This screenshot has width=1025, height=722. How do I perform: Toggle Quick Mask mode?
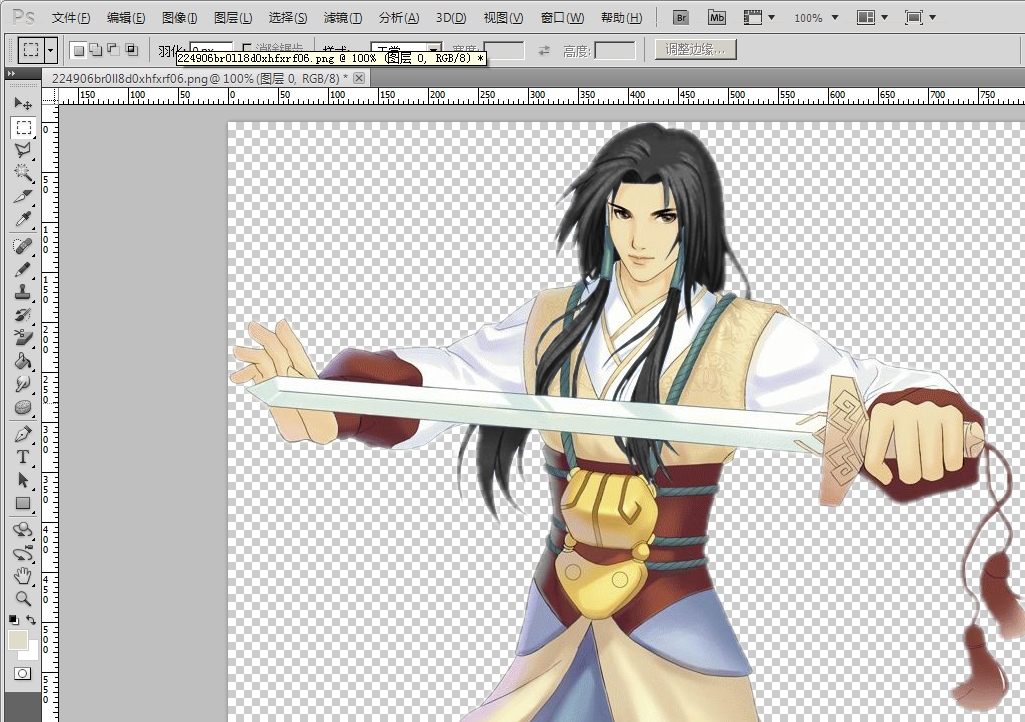(x=22, y=673)
